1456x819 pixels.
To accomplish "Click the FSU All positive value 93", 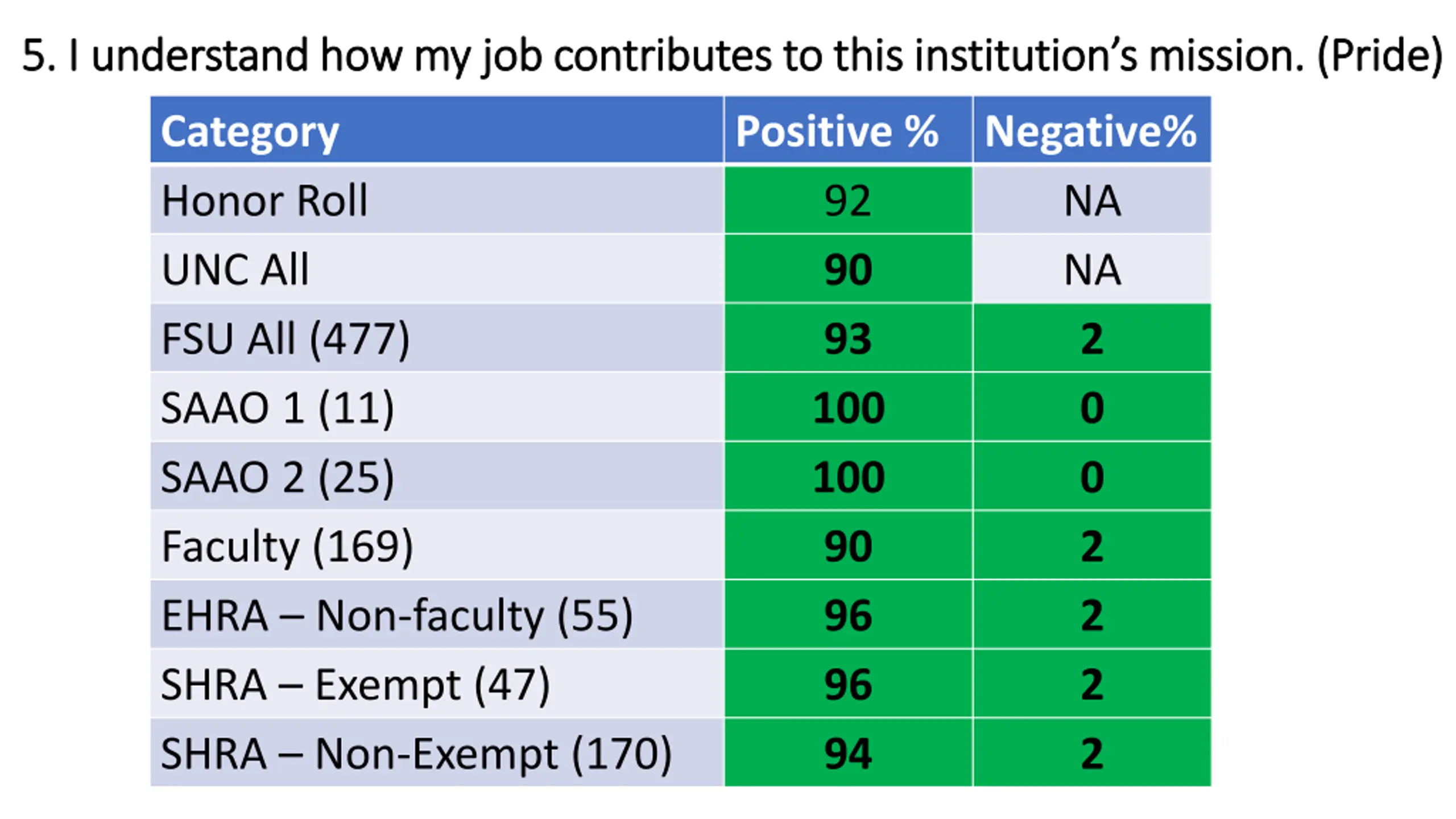I will (848, 338).
